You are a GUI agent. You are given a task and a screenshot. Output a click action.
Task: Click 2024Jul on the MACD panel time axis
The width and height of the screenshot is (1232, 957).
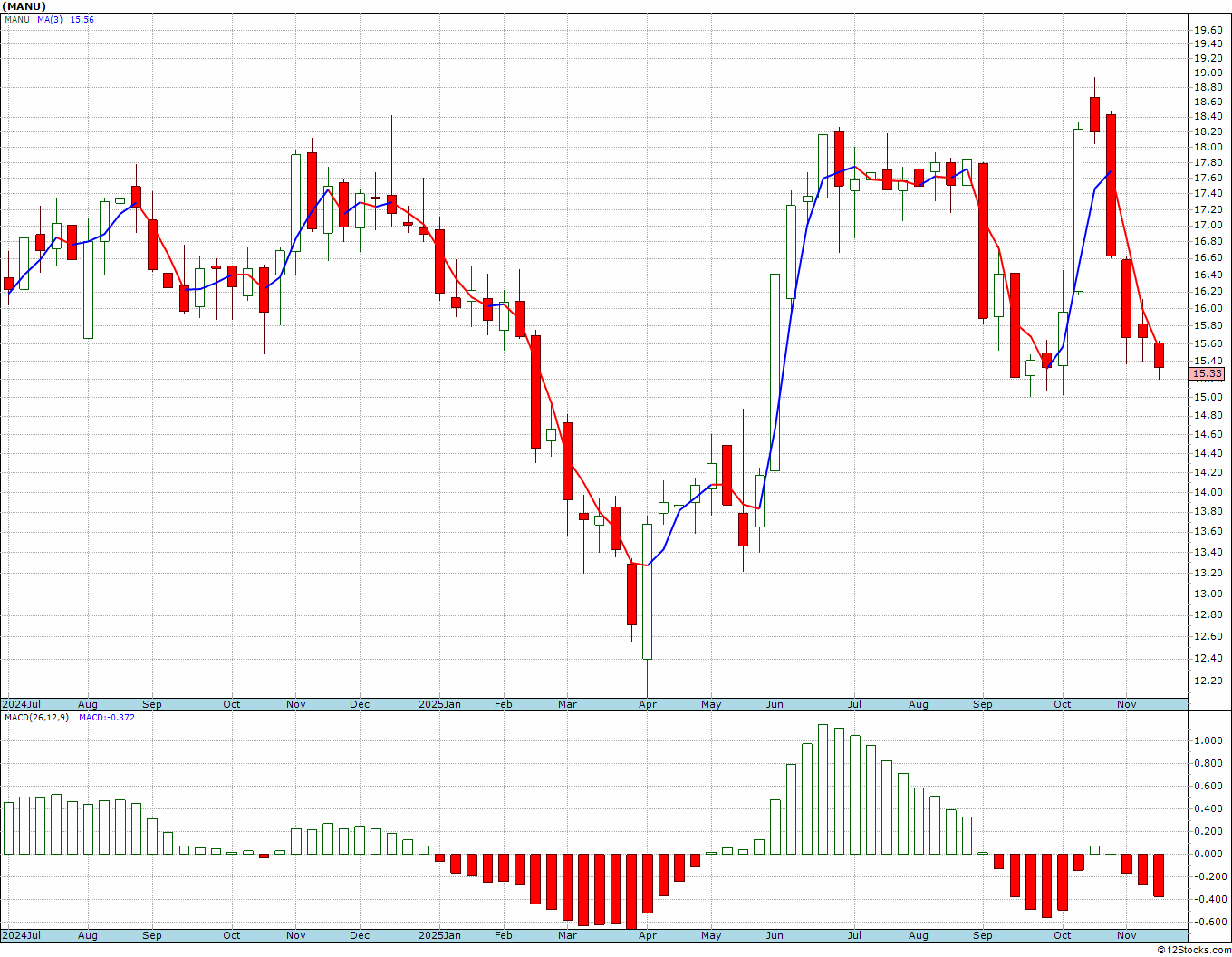coord(22,935)
